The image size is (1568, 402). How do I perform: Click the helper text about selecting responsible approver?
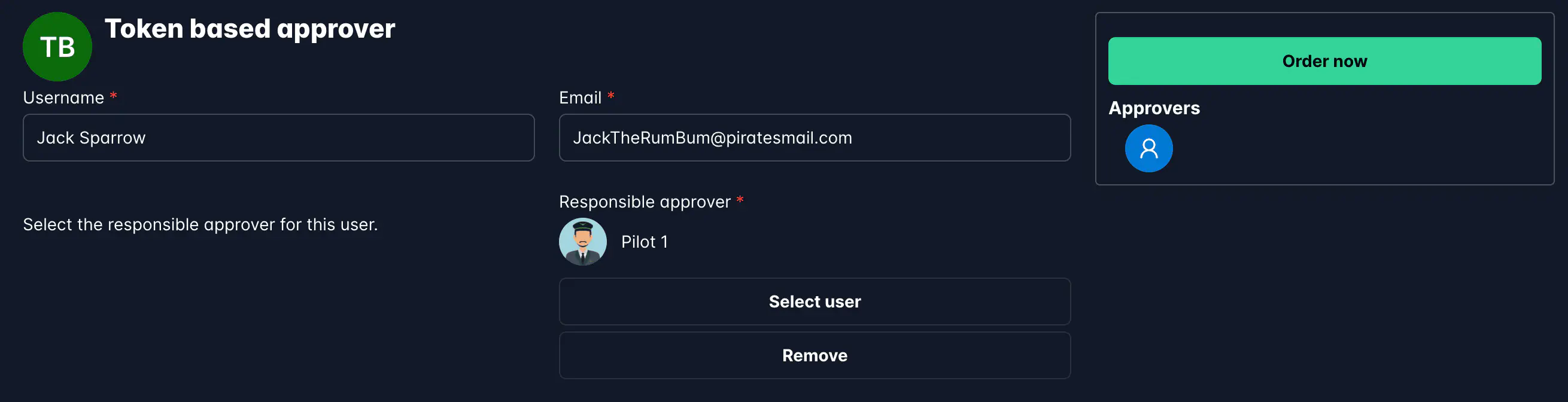click(x=200, y=224)
